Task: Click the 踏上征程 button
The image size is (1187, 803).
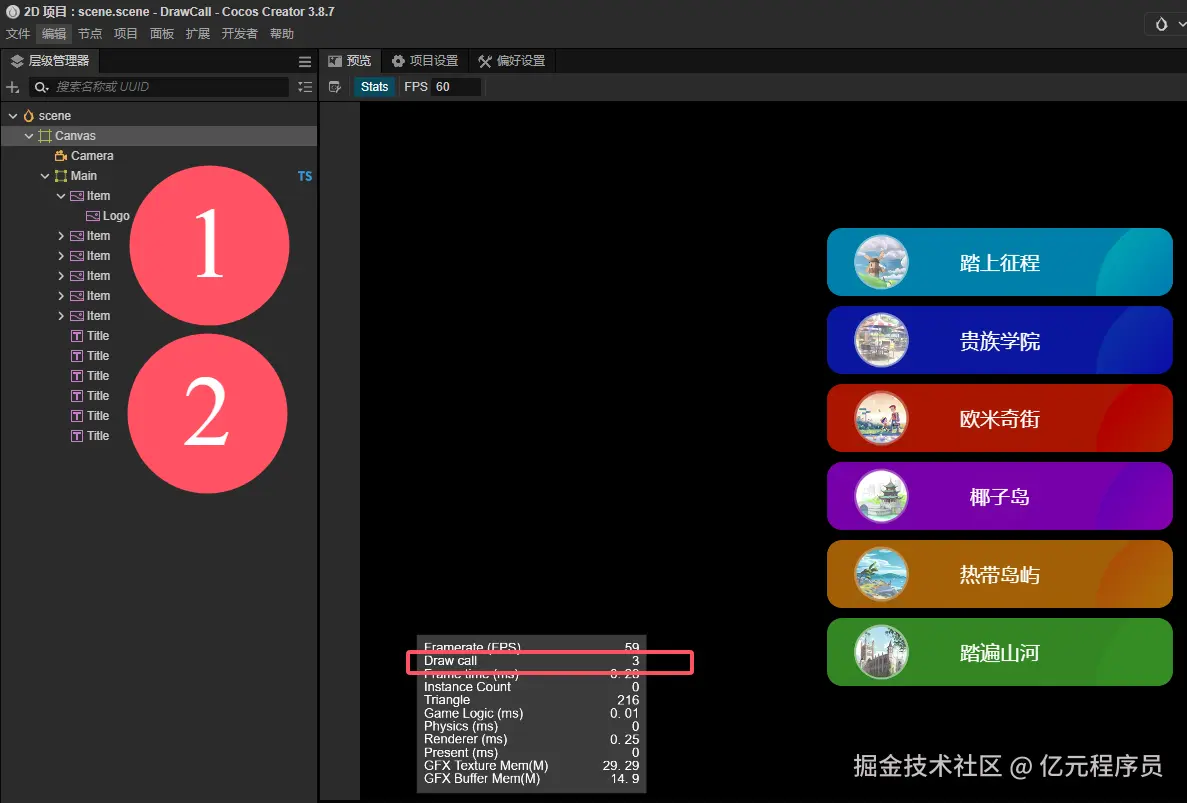Action: 999,262
